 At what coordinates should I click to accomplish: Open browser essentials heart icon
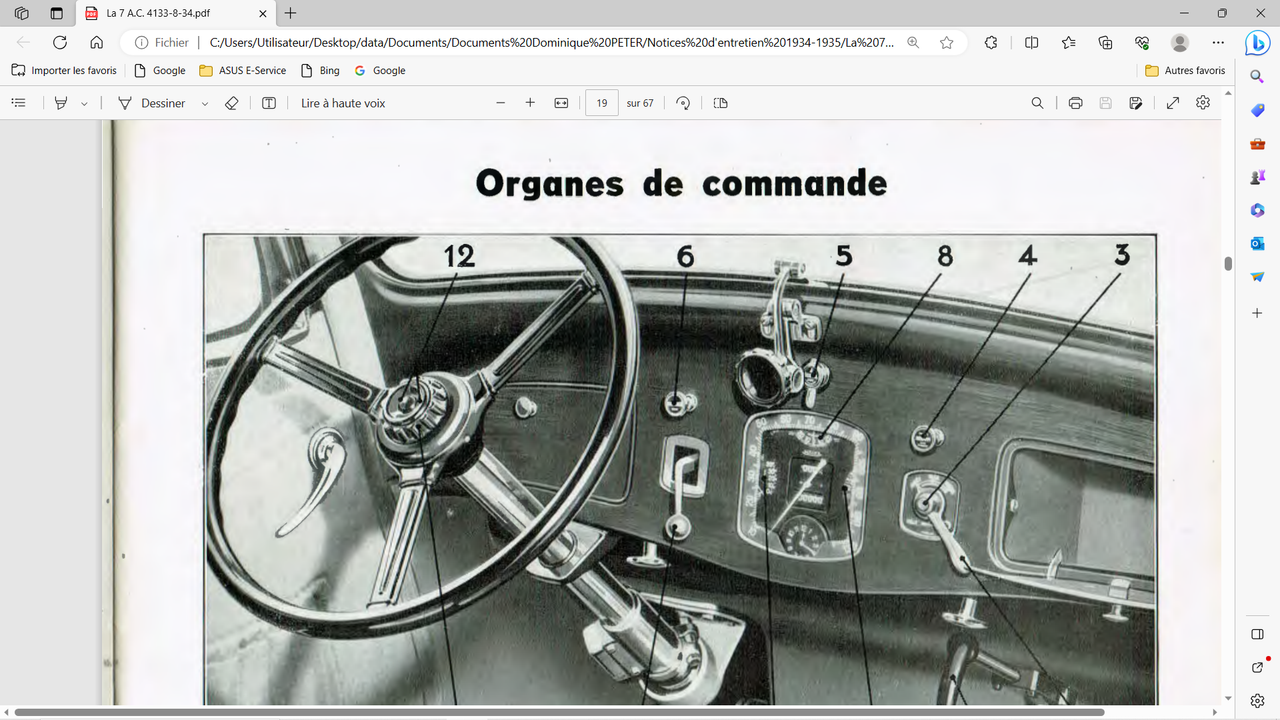pos(1142,42)
